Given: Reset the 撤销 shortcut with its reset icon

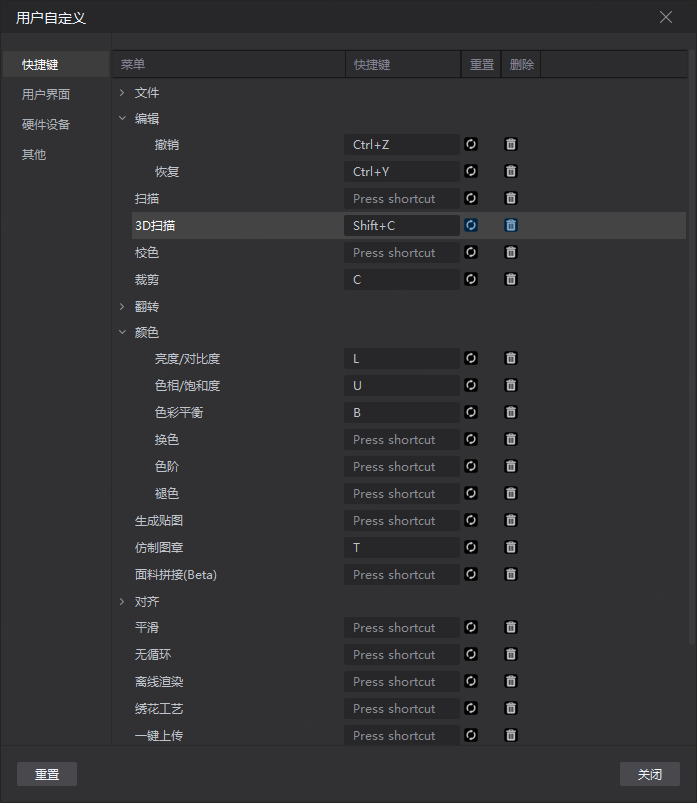Looking at the screenshot, I should click(471, 145).
